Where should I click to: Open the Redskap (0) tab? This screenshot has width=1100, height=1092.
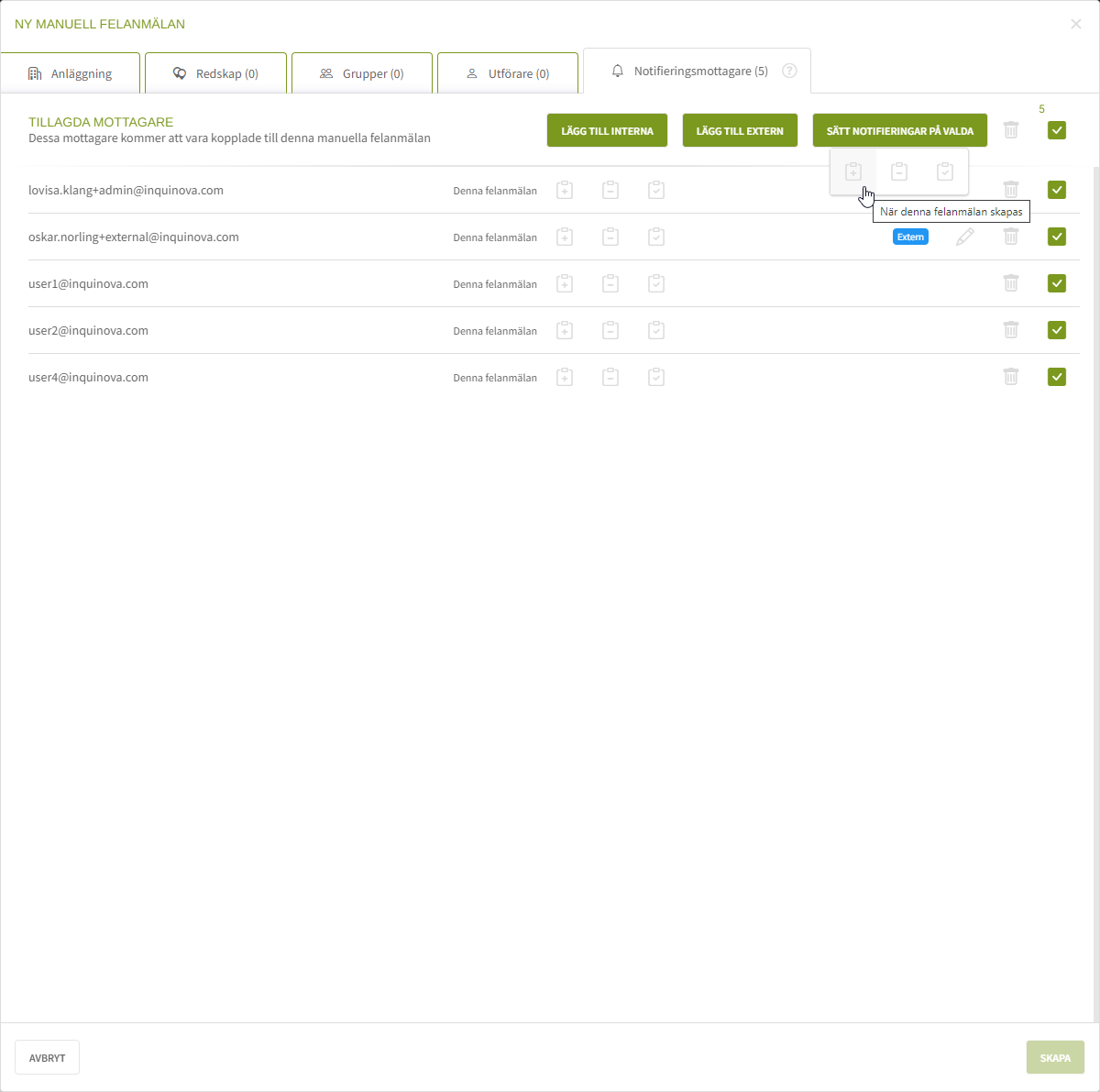click(216, 73)
